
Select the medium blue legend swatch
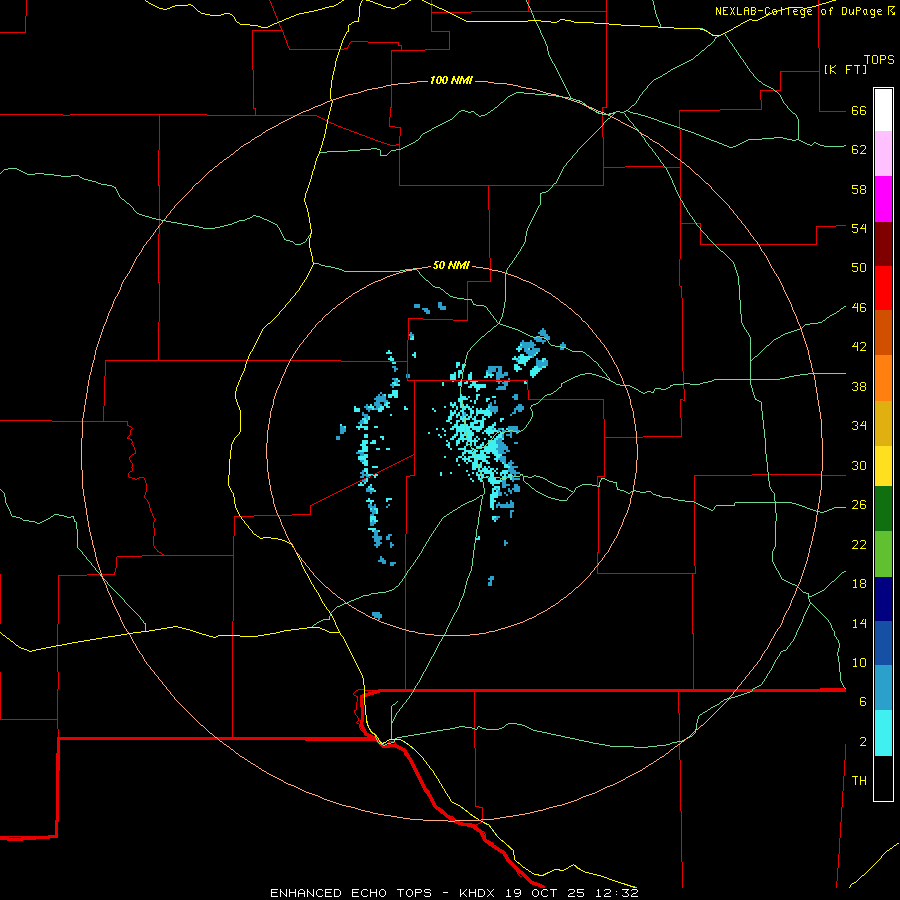point(883,643)
